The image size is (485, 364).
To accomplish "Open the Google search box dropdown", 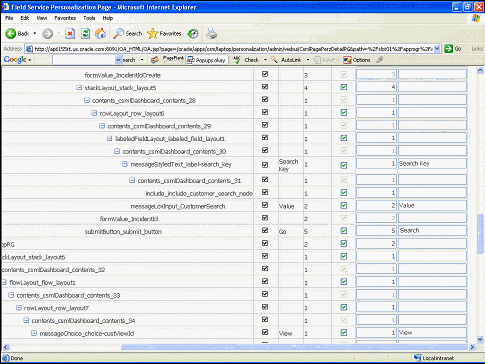I will tap(119, 60).
